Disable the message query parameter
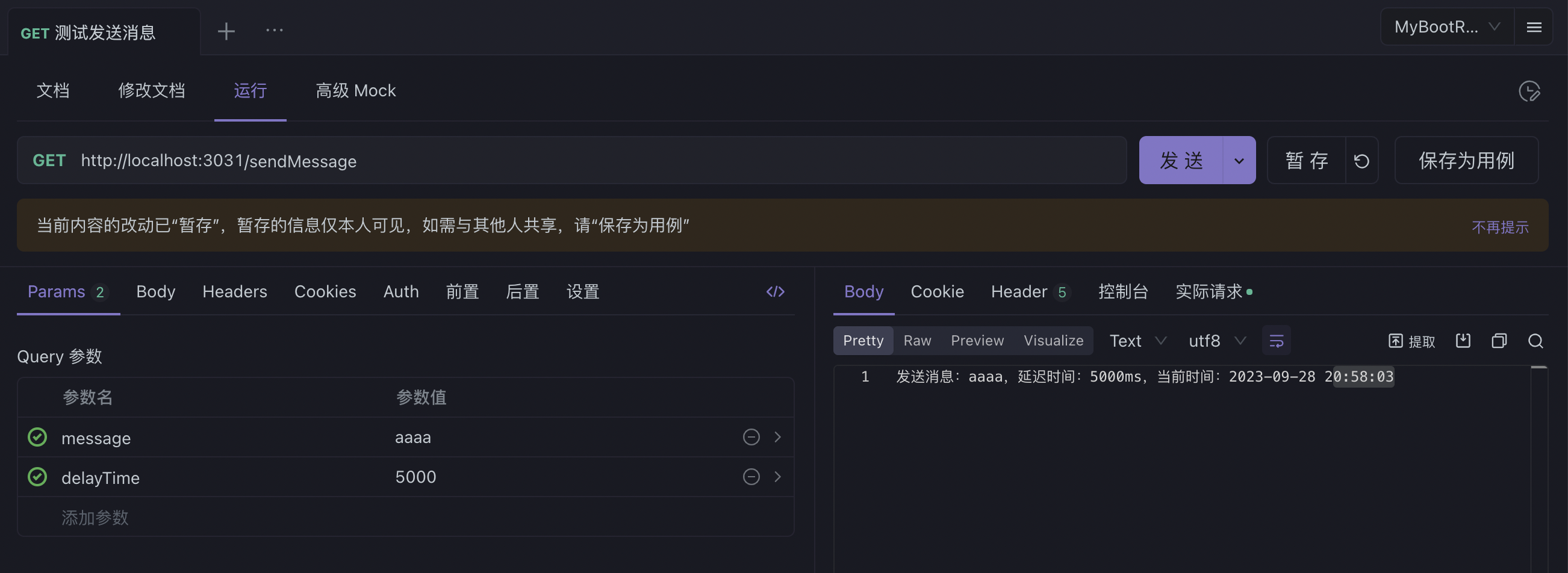 click(x=37, y=437)
